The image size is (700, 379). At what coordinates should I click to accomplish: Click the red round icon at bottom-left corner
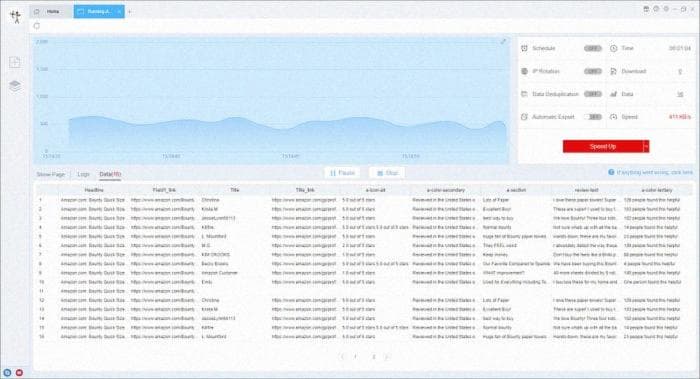(19, 372)
